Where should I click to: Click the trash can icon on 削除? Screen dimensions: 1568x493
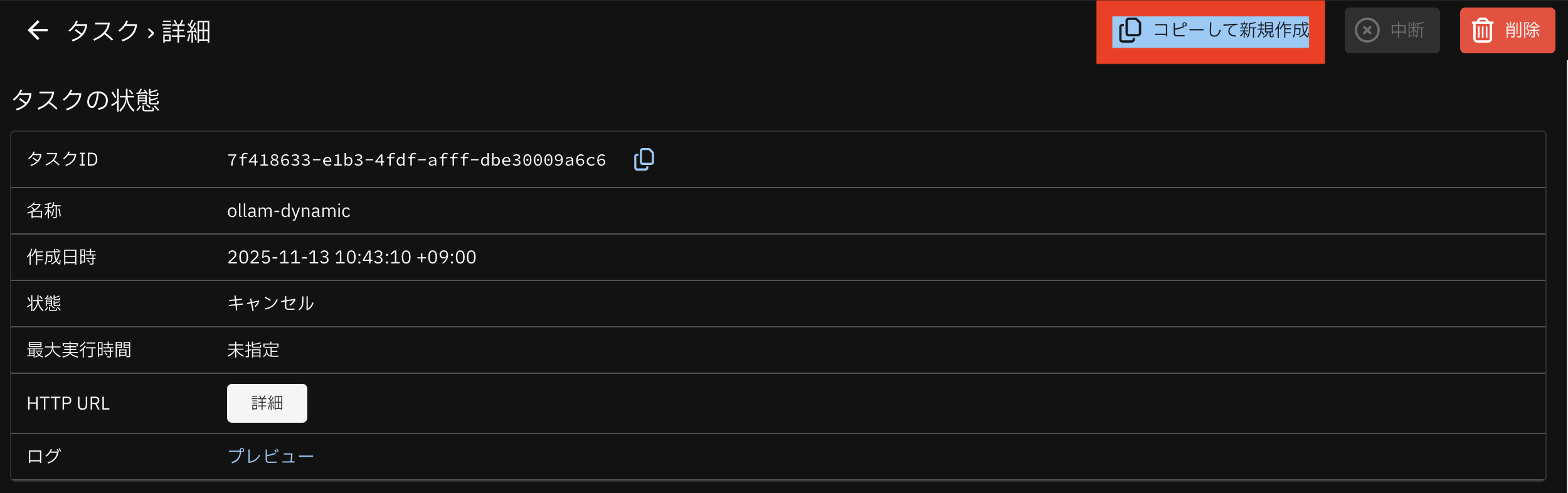(1483, 30)
